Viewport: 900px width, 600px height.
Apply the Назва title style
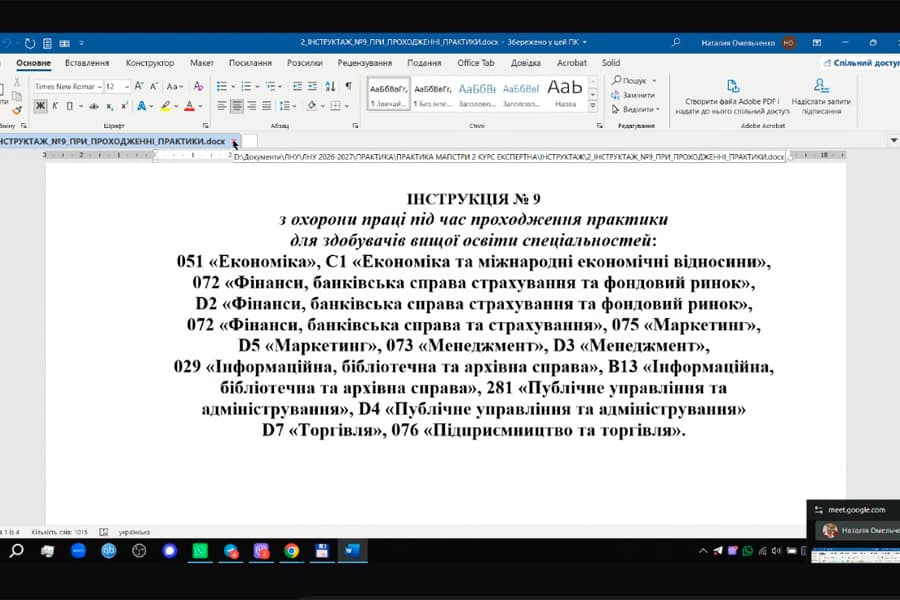[x=565, y=94]
